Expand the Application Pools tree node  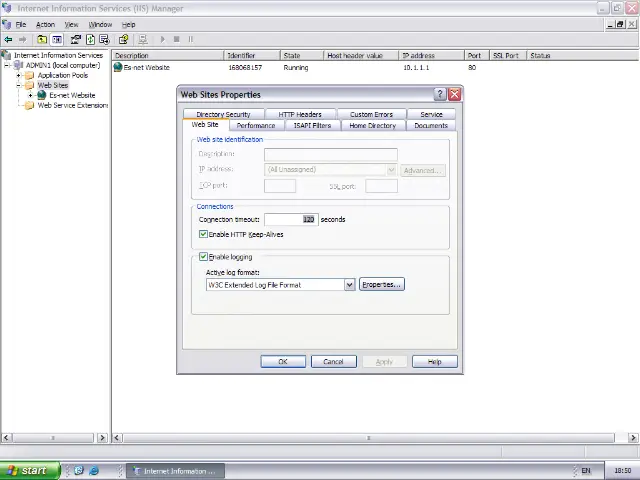(18, 76)
